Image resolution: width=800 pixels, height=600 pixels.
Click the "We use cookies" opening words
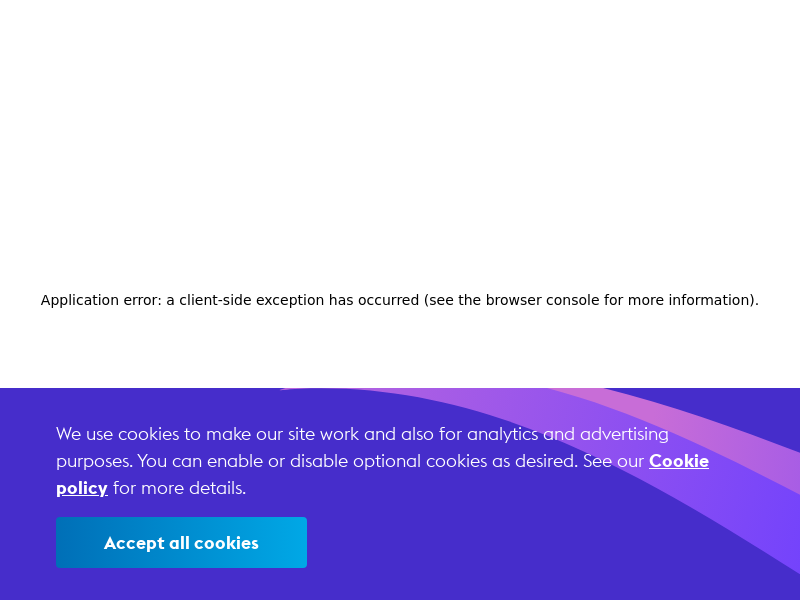[x=118, y=434]
